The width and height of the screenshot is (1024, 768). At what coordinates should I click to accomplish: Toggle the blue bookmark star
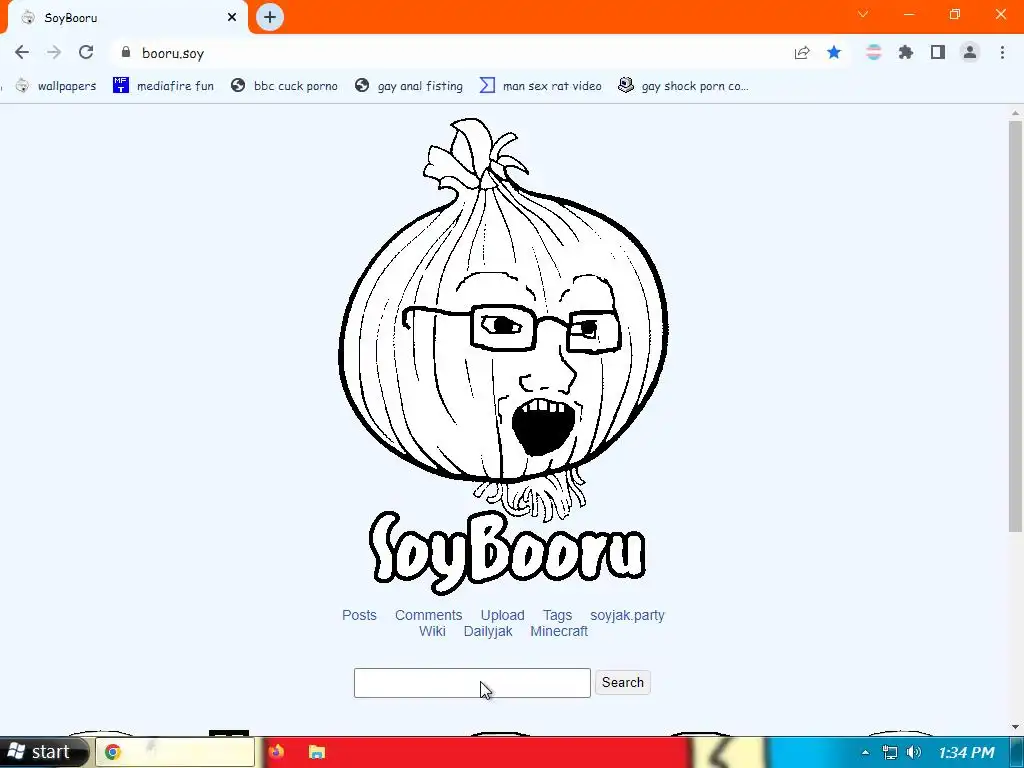point(834,52)
